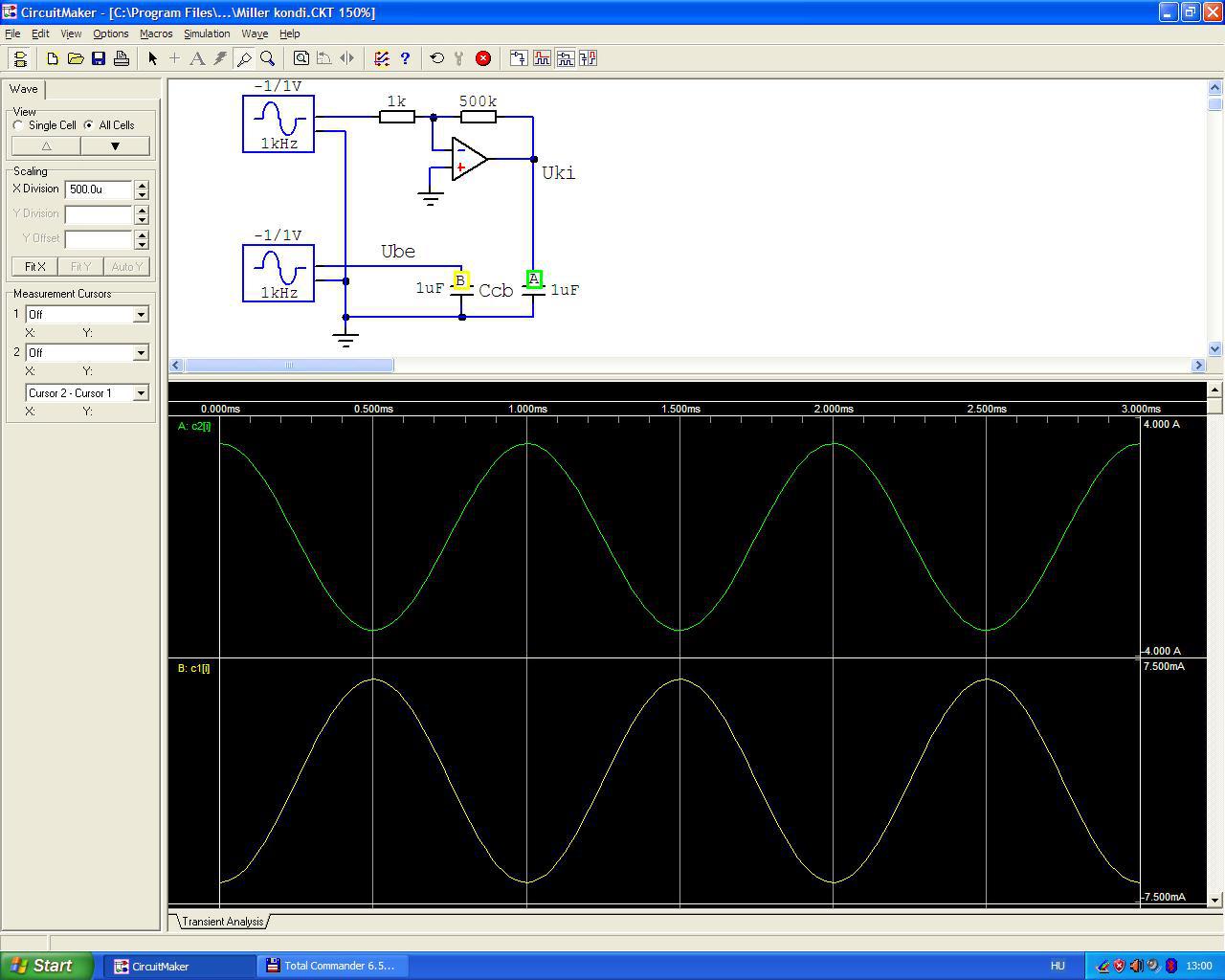Viewport: 1225px width, 980px height.
Task: Open Measurement Cursor 2 dropdown
Action: point(141,353)
